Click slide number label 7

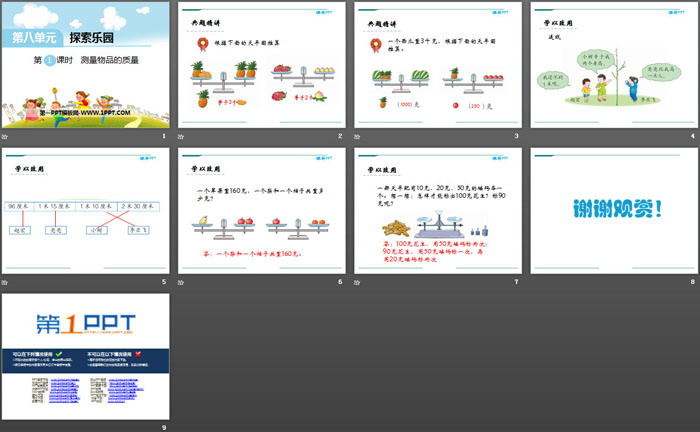517,282
